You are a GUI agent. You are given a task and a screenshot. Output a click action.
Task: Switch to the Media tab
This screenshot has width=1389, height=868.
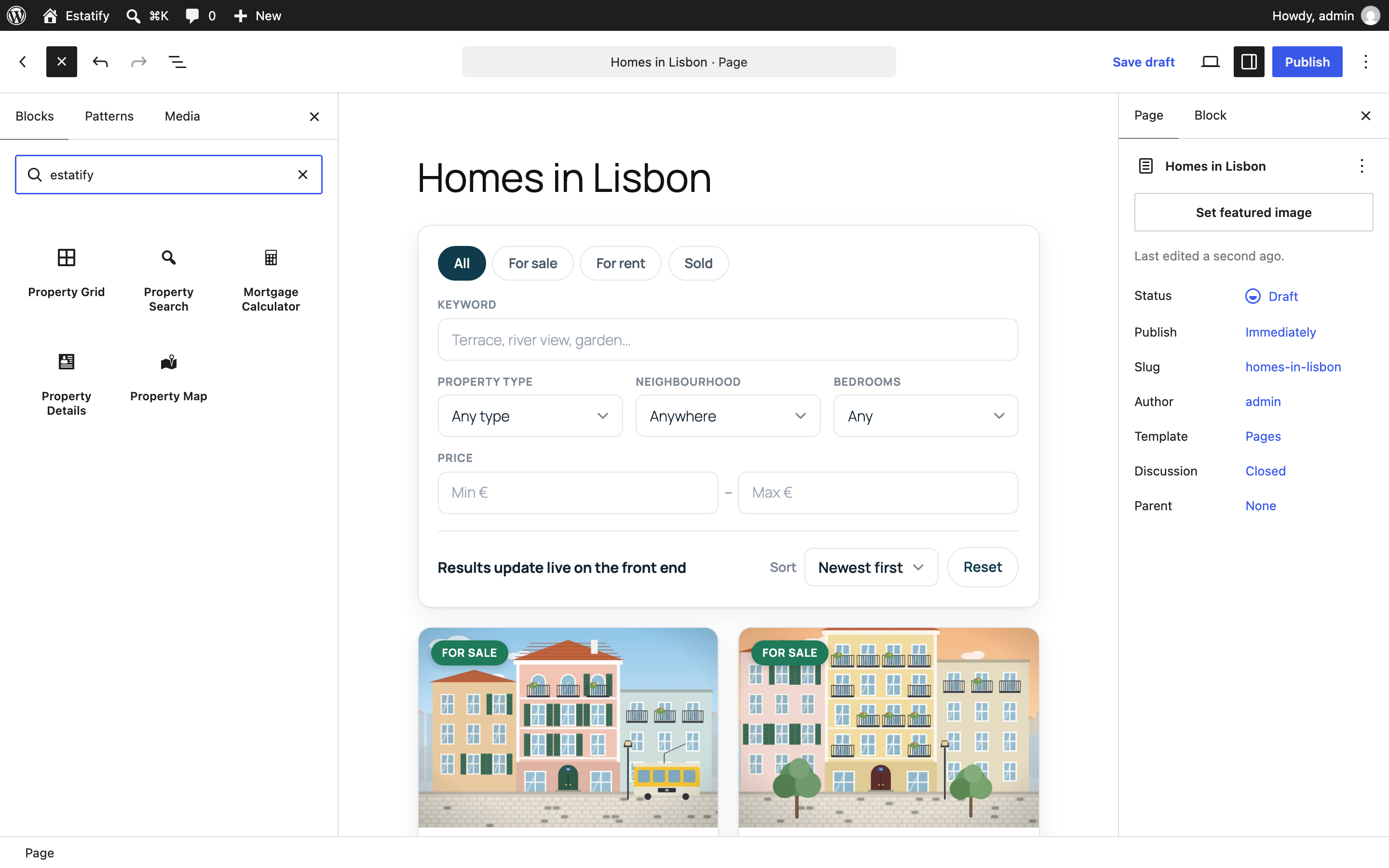(x=182, y=116)
